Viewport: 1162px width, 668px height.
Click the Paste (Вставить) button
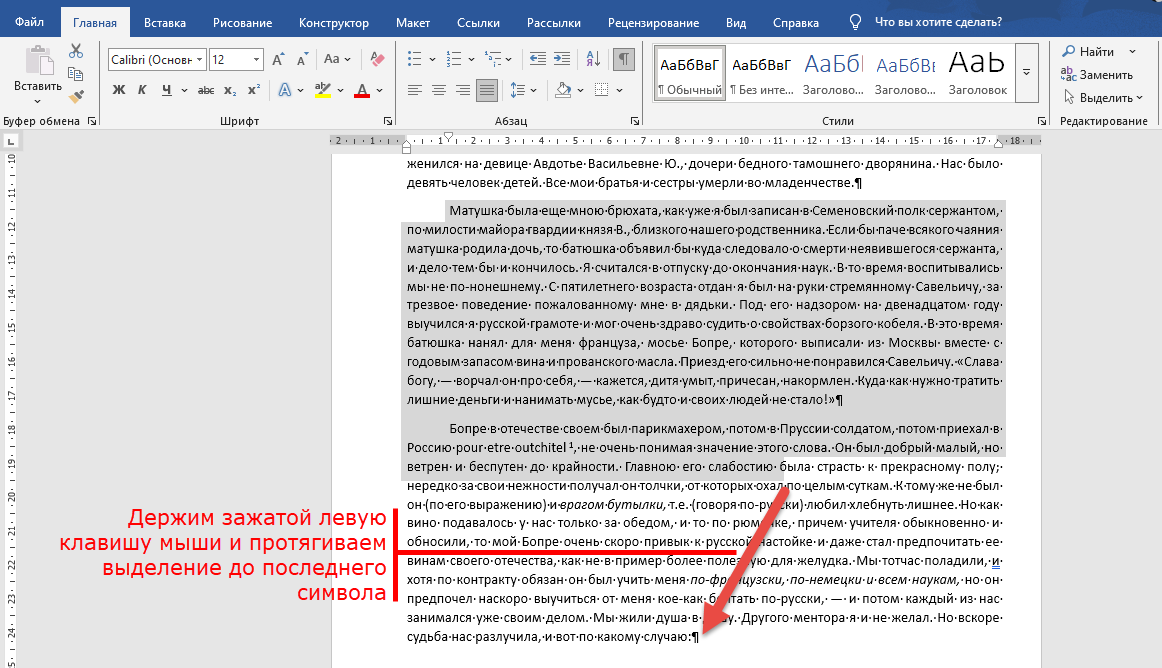(38, 69)
